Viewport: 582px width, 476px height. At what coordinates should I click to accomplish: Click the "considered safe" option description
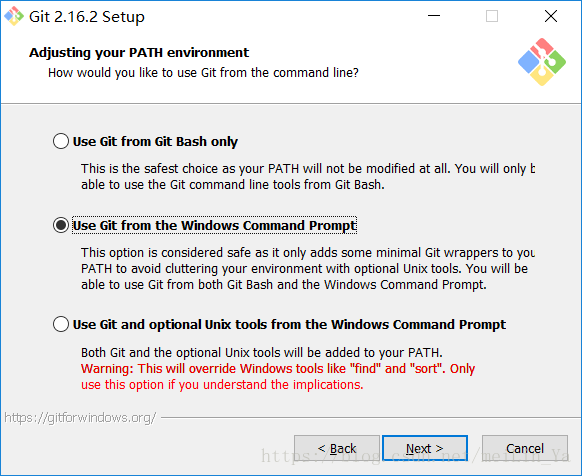pos(308,268)
